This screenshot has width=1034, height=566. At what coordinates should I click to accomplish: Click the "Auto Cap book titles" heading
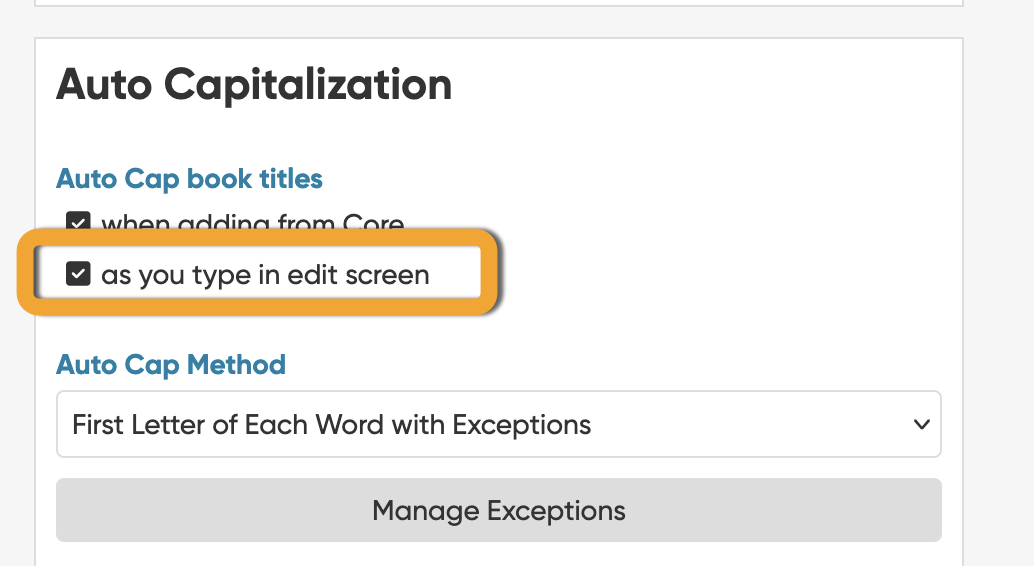pos(189,179)
